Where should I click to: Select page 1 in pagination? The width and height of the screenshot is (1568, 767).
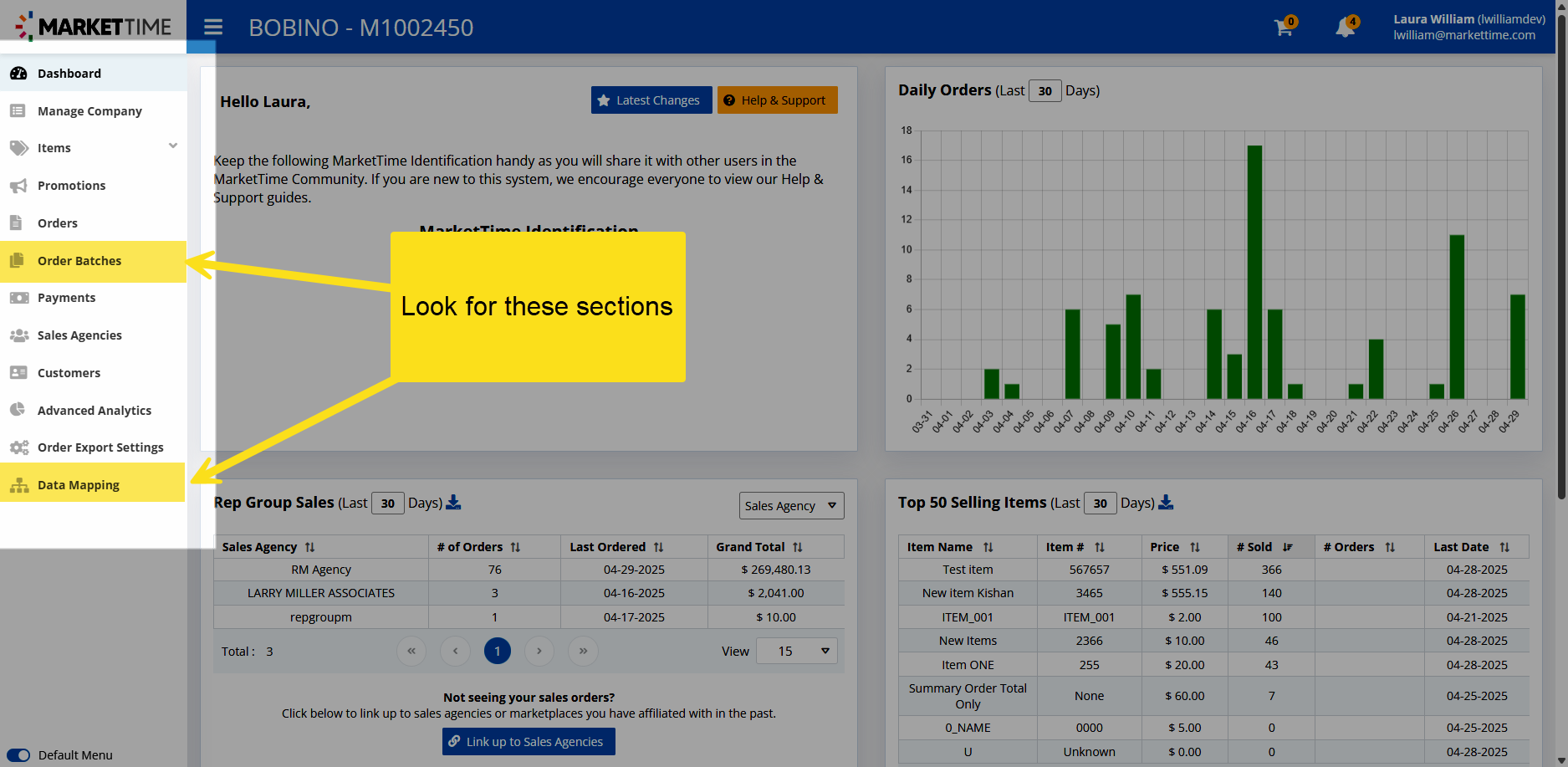coord(498,651)
